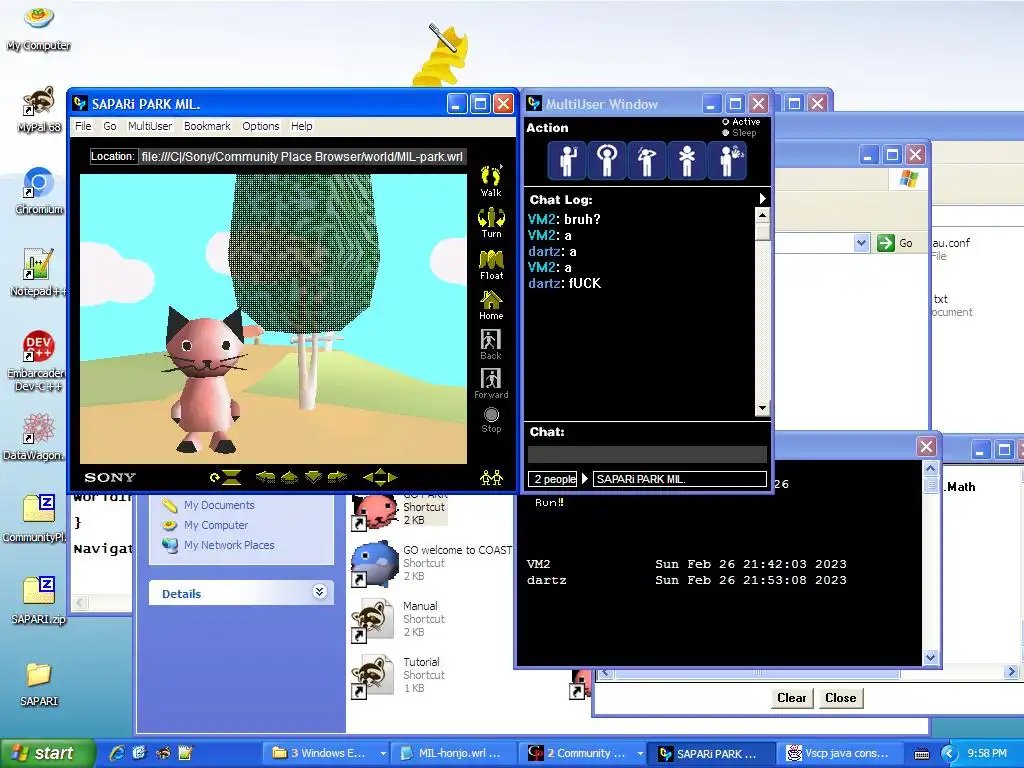Open the My Network Places link
The image size is (1024, 768).
[229, 545]
